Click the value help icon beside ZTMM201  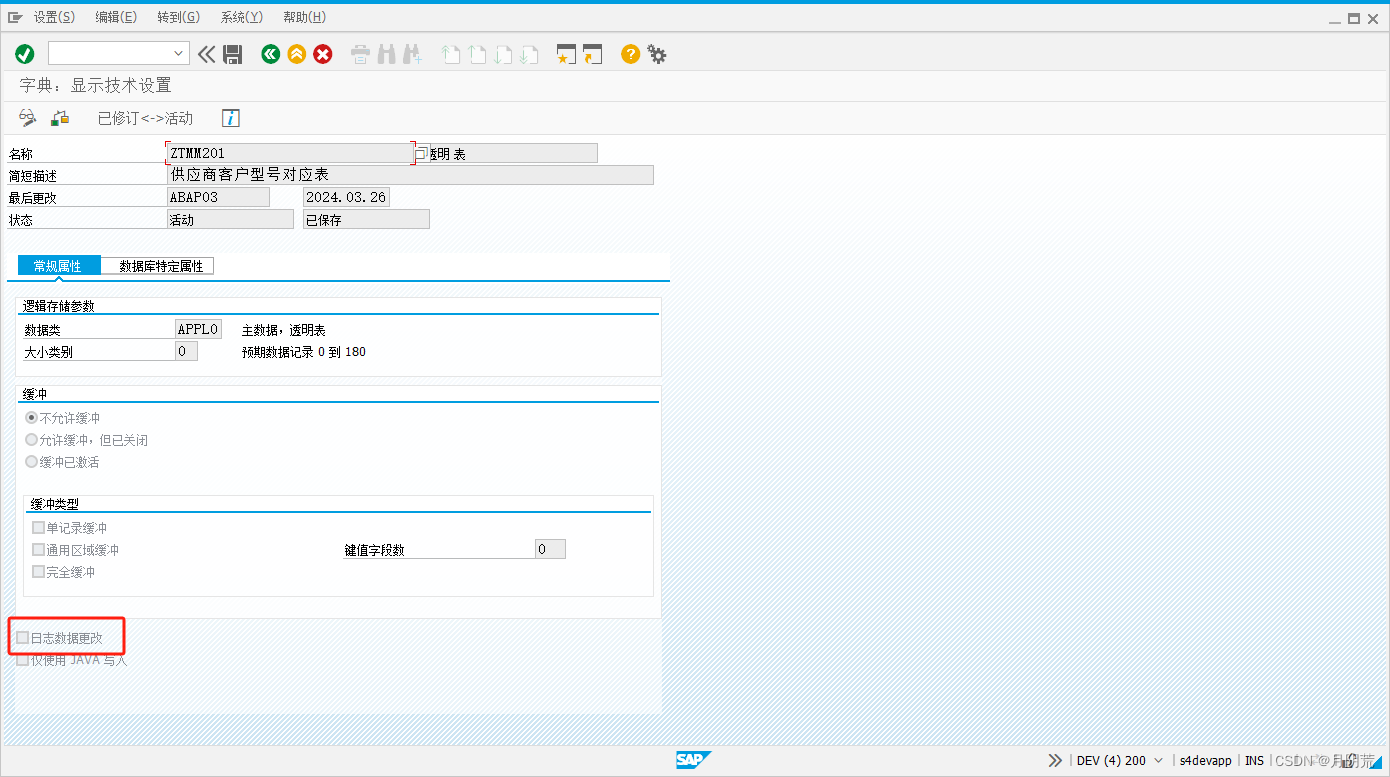pos(421,154)
